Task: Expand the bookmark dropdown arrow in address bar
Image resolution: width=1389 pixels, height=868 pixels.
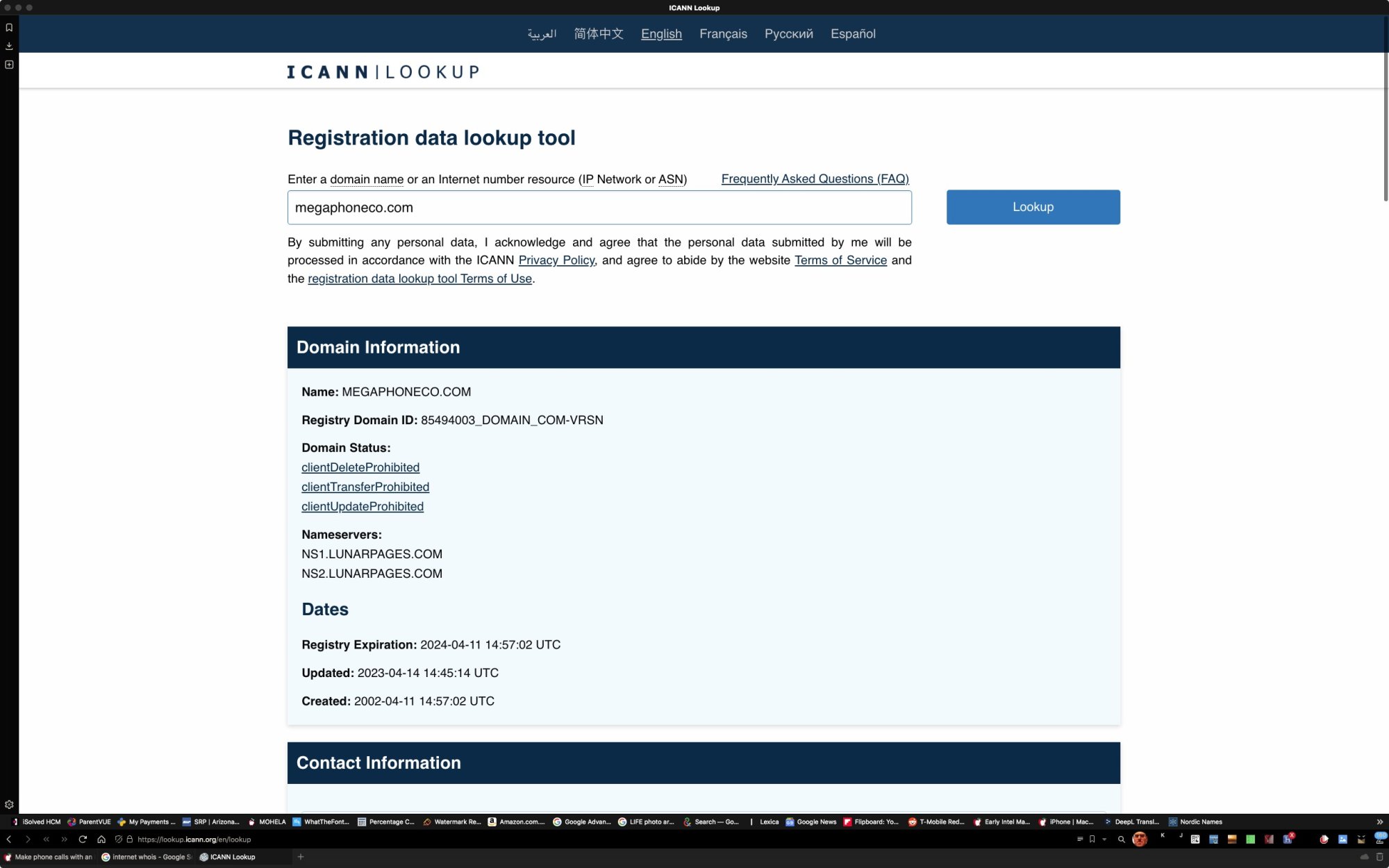Action: (x=1104, y=839)
